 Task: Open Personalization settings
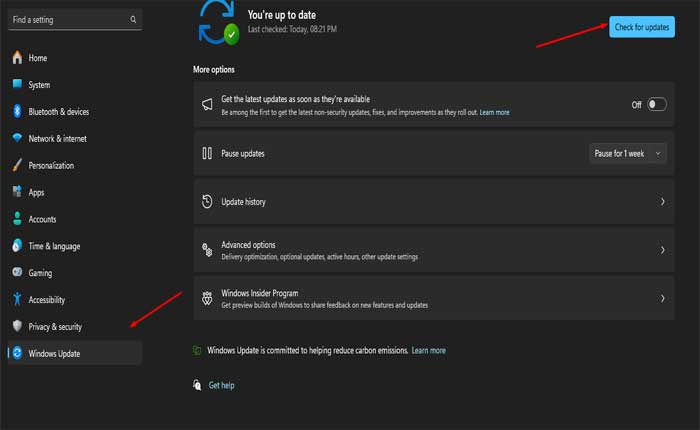tap(75, 165)
